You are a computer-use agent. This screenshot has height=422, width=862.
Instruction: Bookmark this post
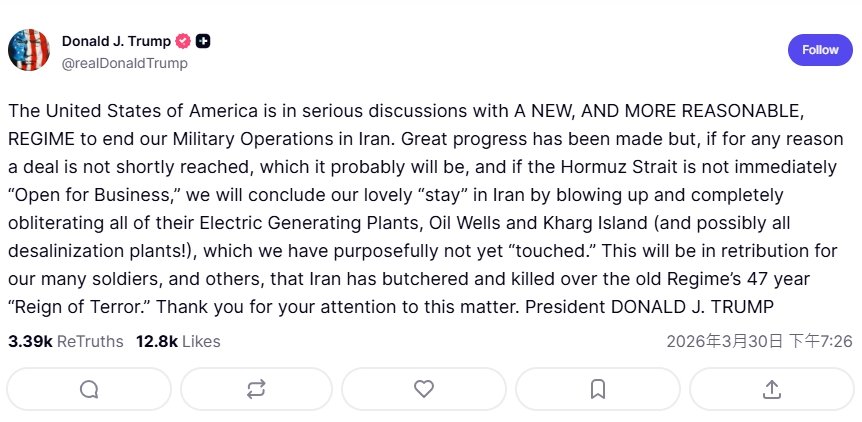598,389
